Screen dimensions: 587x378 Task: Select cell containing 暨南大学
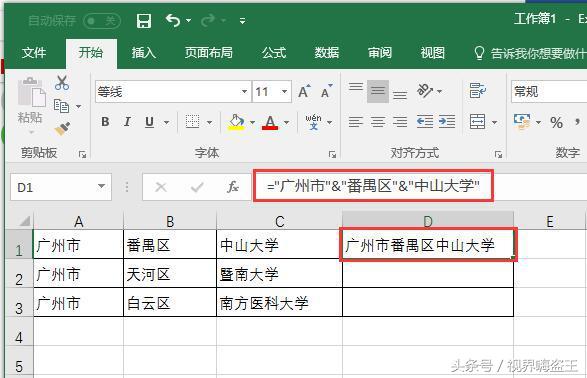pyautogui.click(x=279, y=274)
